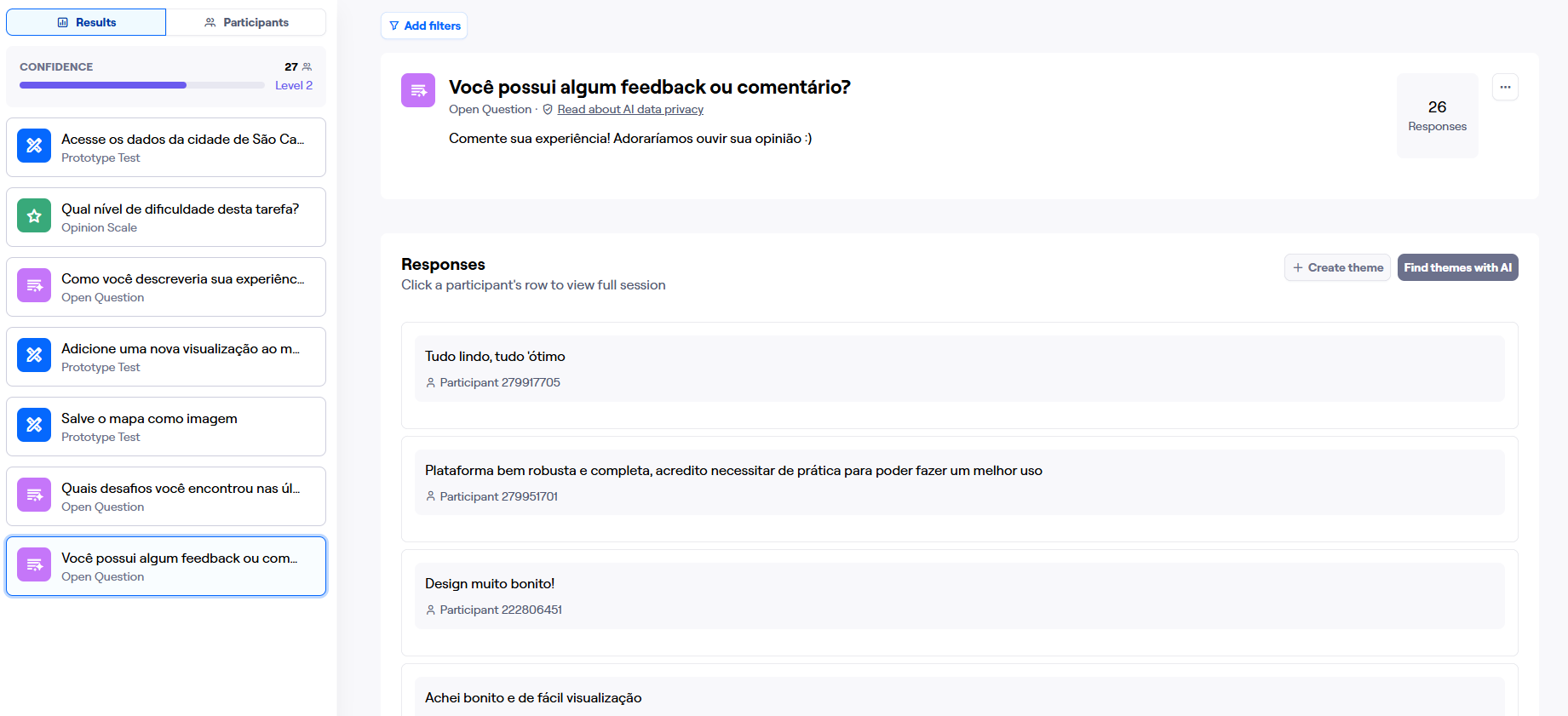Switch to the Participants tab
Image resolution: width=1568 pixels, height=716 pixels.
pyautogui.click(x=246, y=22)
